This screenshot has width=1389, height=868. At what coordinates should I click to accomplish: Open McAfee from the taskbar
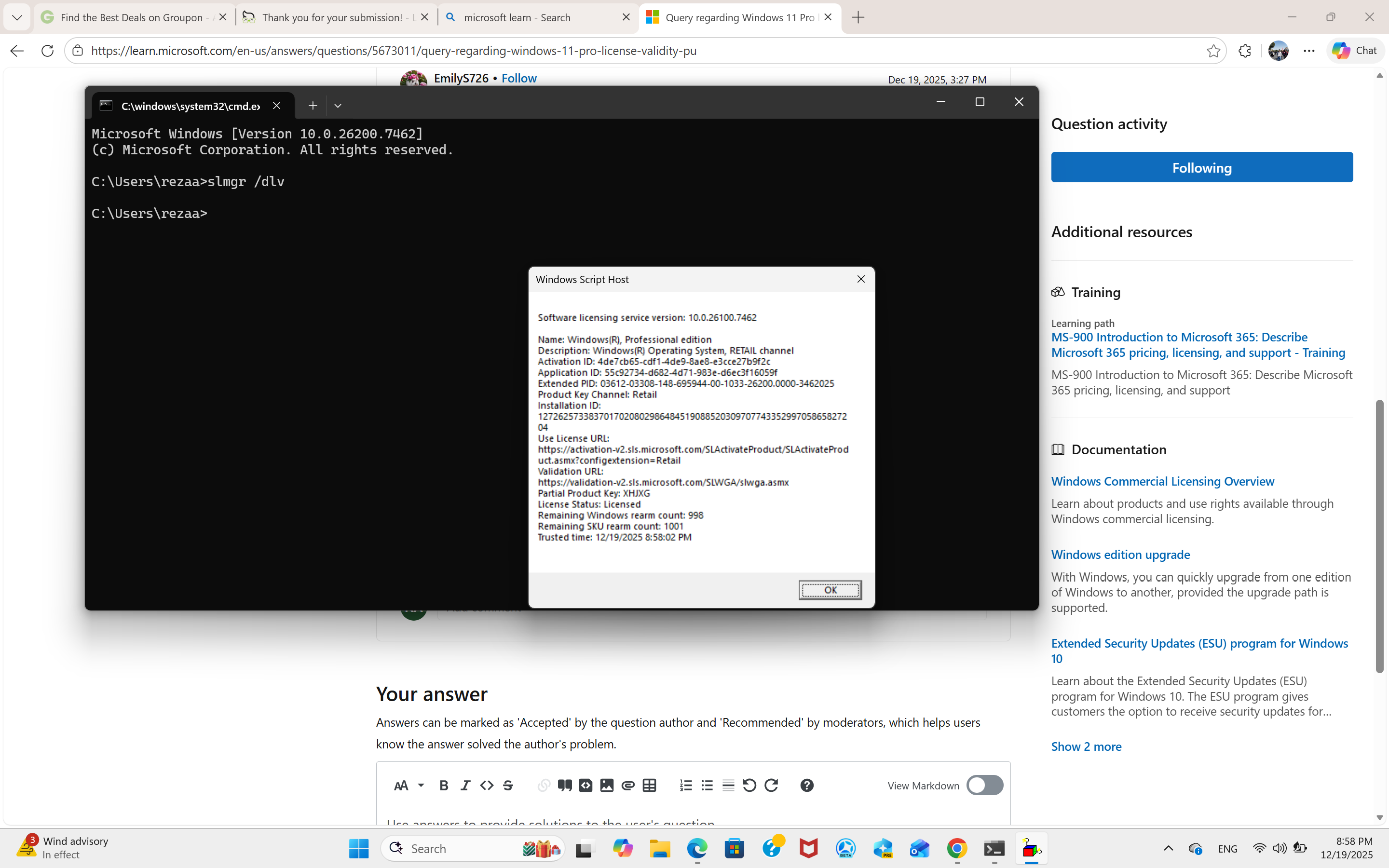808,849
